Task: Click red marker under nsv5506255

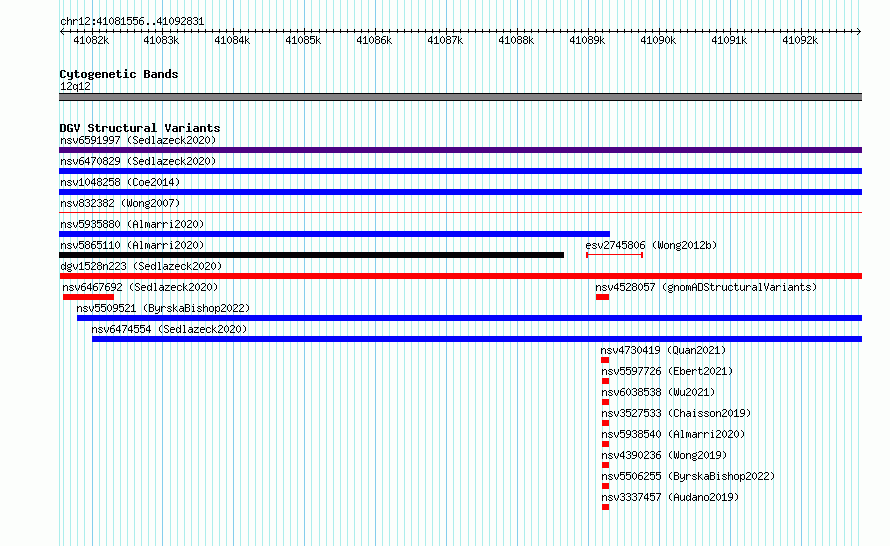Action: 606,486
